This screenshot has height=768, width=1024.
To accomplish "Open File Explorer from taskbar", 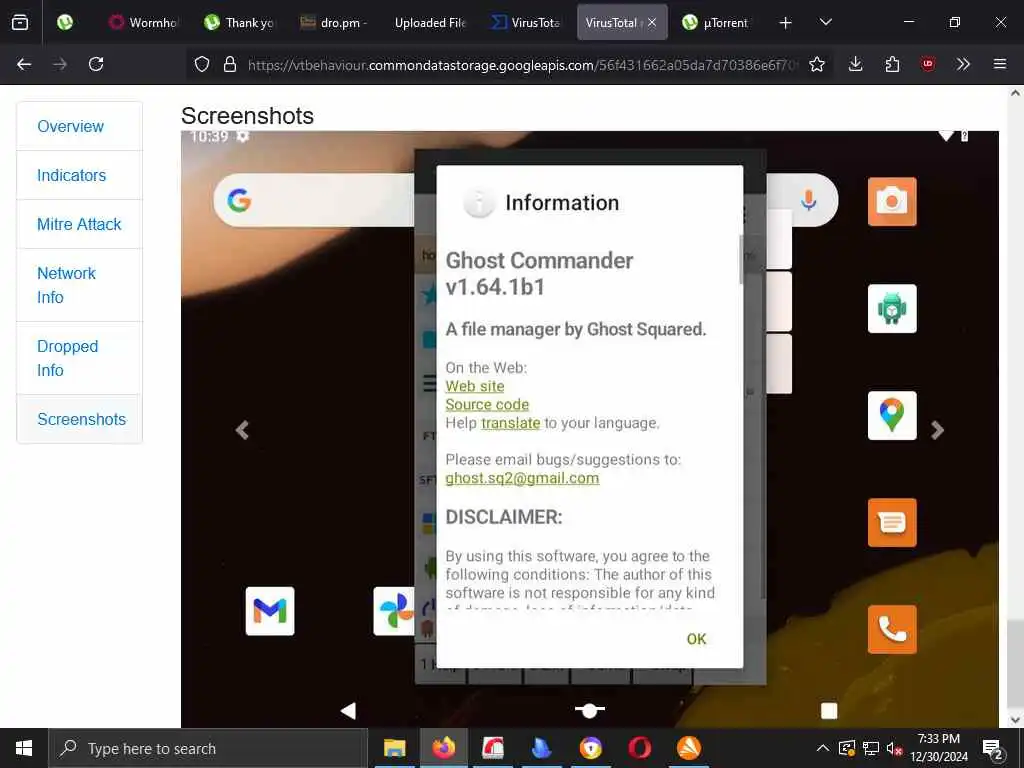I will coord(394,748).
